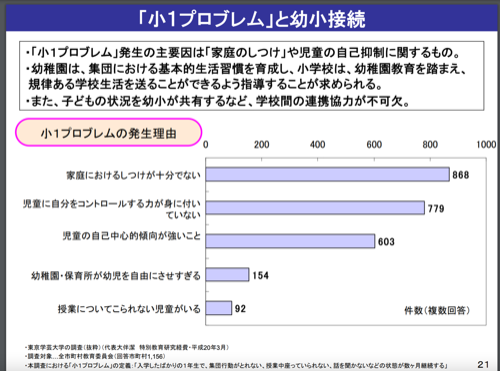Click the label 幼稚園・保育所が幼児を自由にさせすぎる
500x371 pixels.
(x=116, y=276)
